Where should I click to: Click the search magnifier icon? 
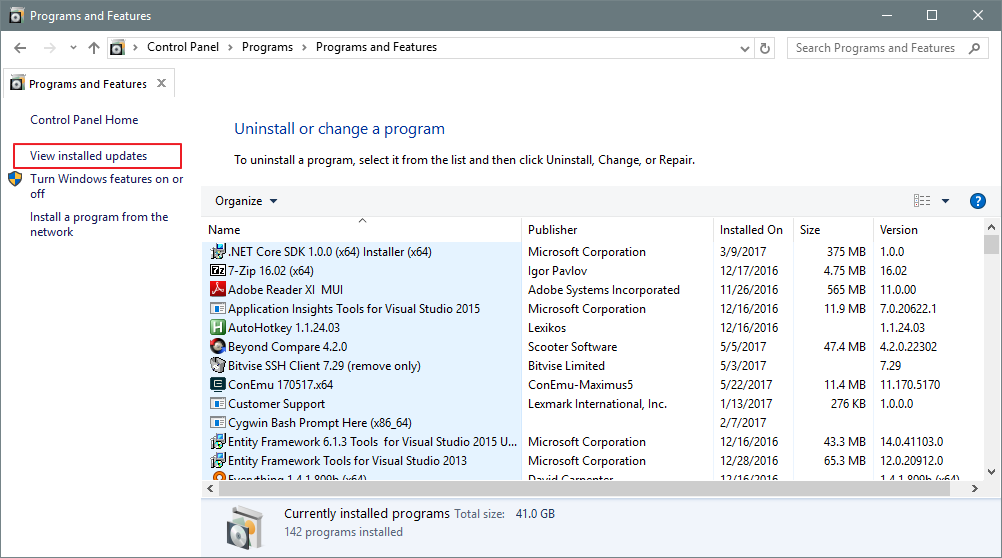coord(975,48)
